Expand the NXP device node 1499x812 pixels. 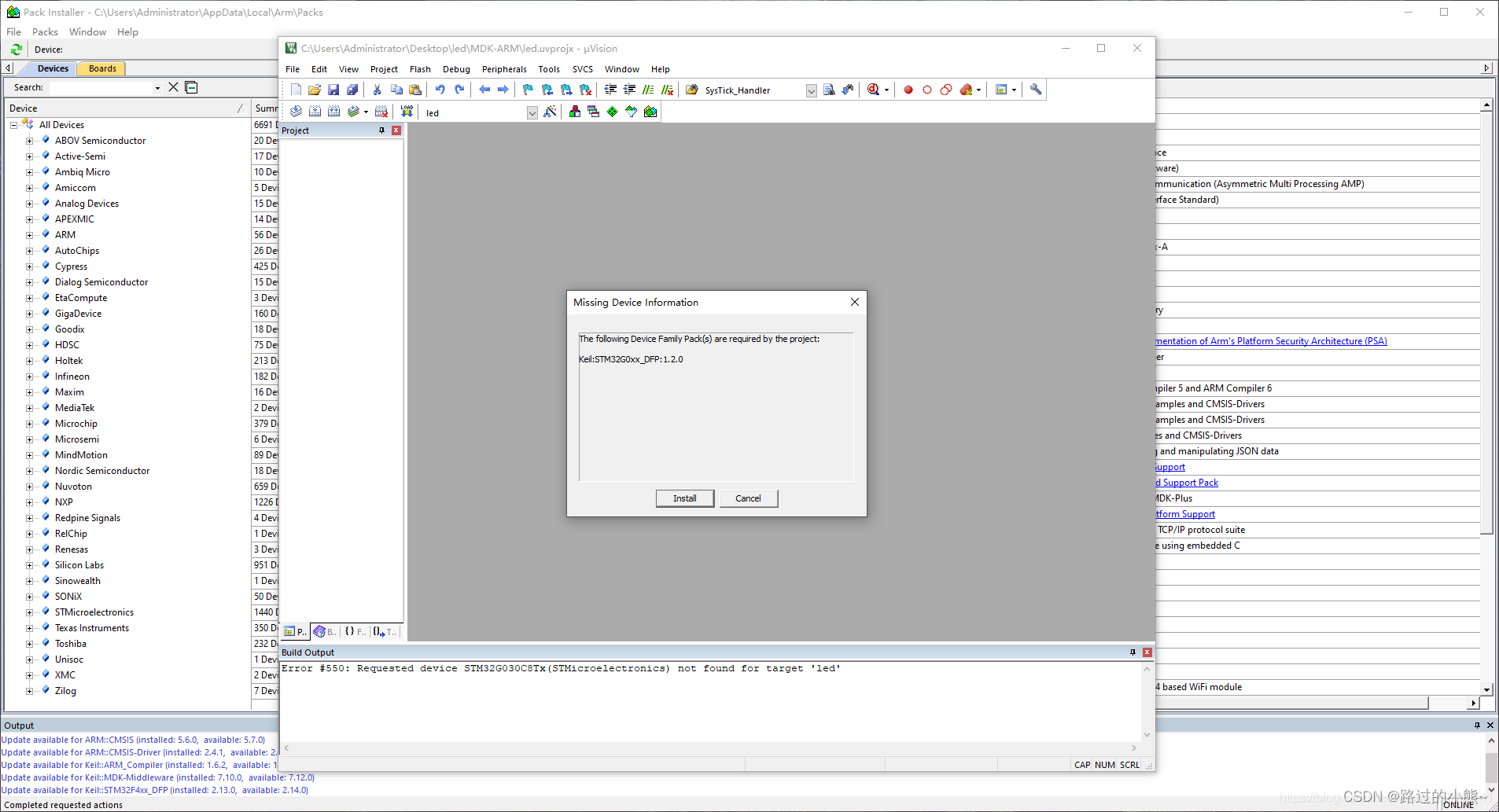(30, 502)
